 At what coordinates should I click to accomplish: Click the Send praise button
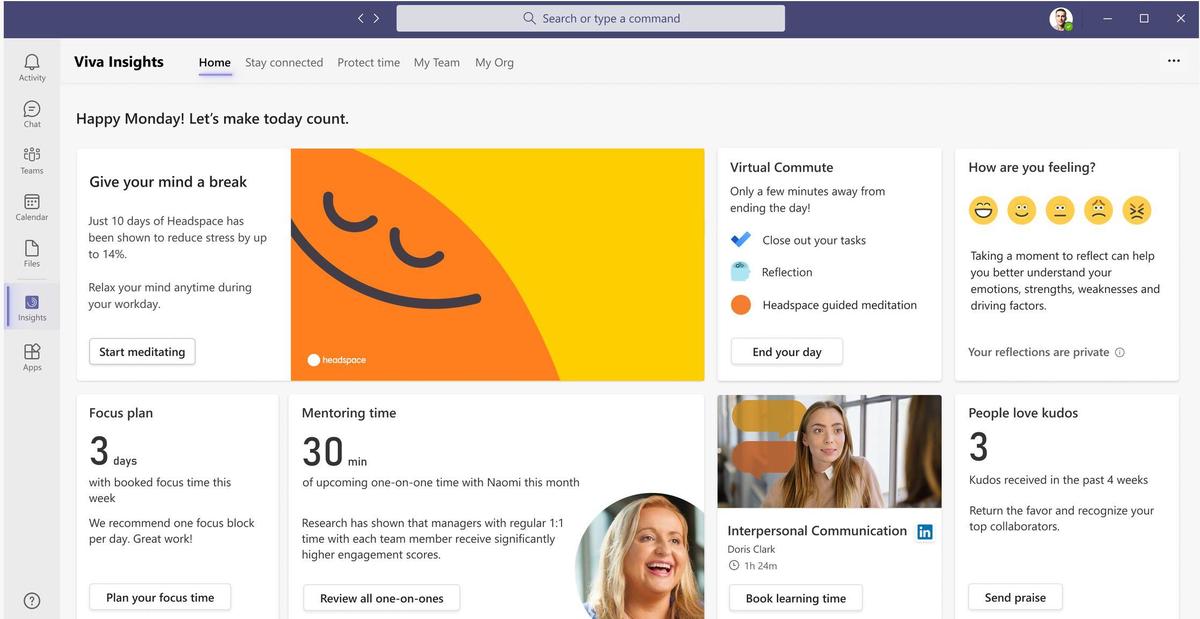pos(1015,597)
